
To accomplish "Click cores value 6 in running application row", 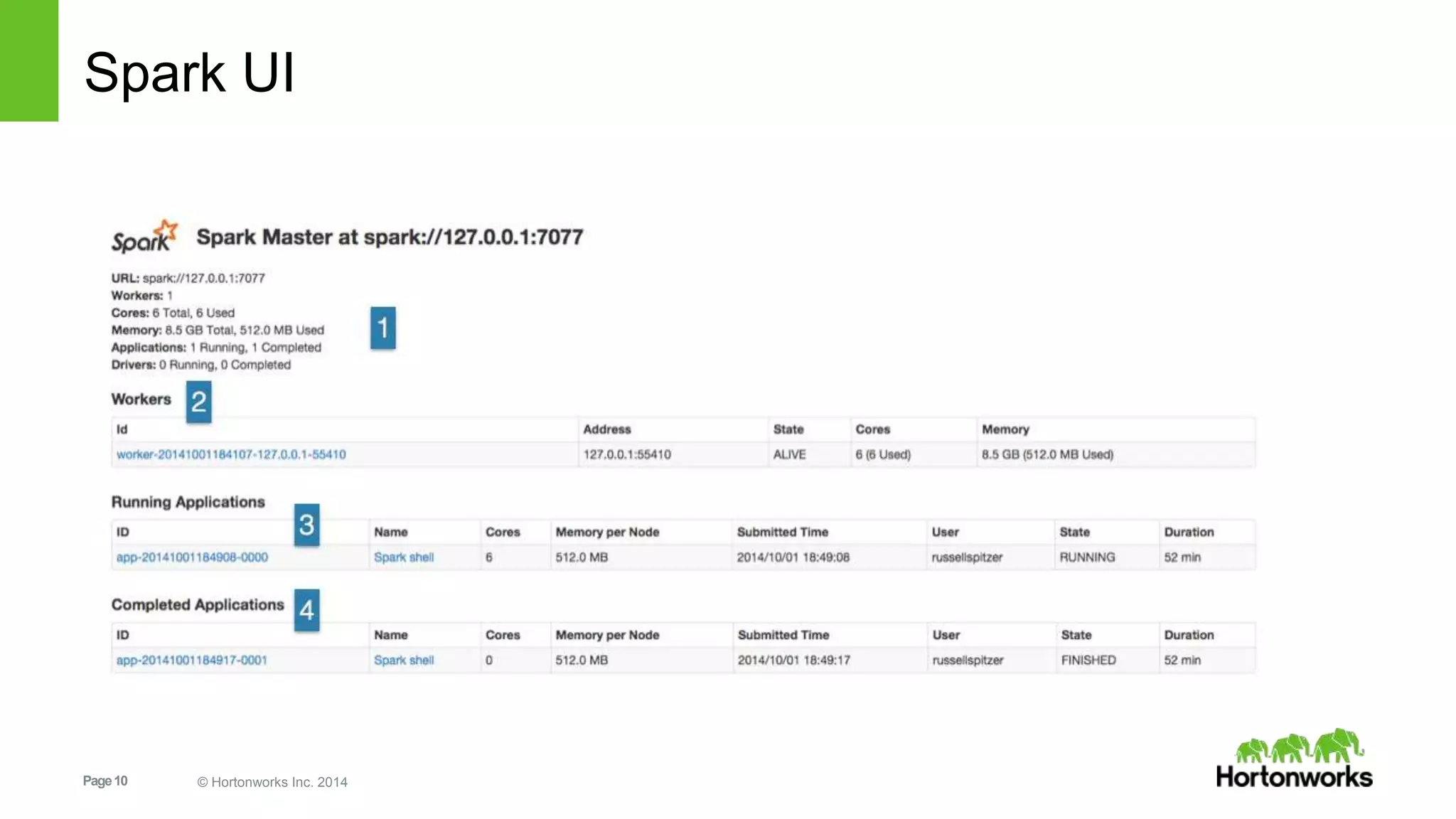I will pos(489,557).
